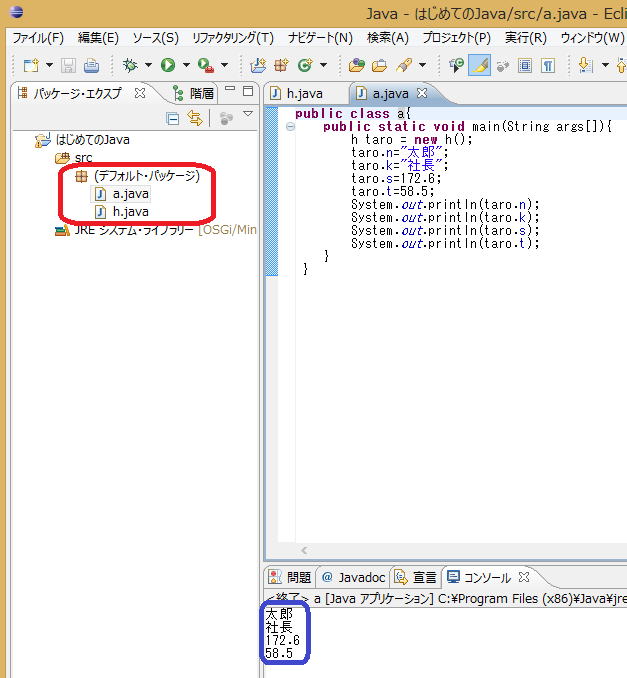This screenshot has height=678, width=627.
Task: Collapse the main method fold marker
Action: (290, 127)
